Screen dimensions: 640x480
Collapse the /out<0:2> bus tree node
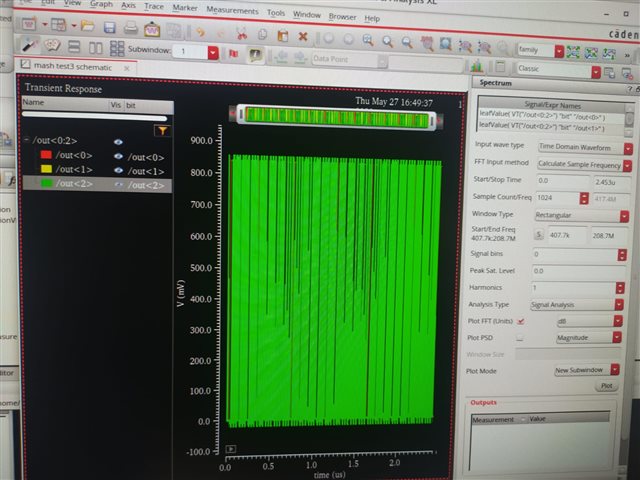(x=27, y=141)
